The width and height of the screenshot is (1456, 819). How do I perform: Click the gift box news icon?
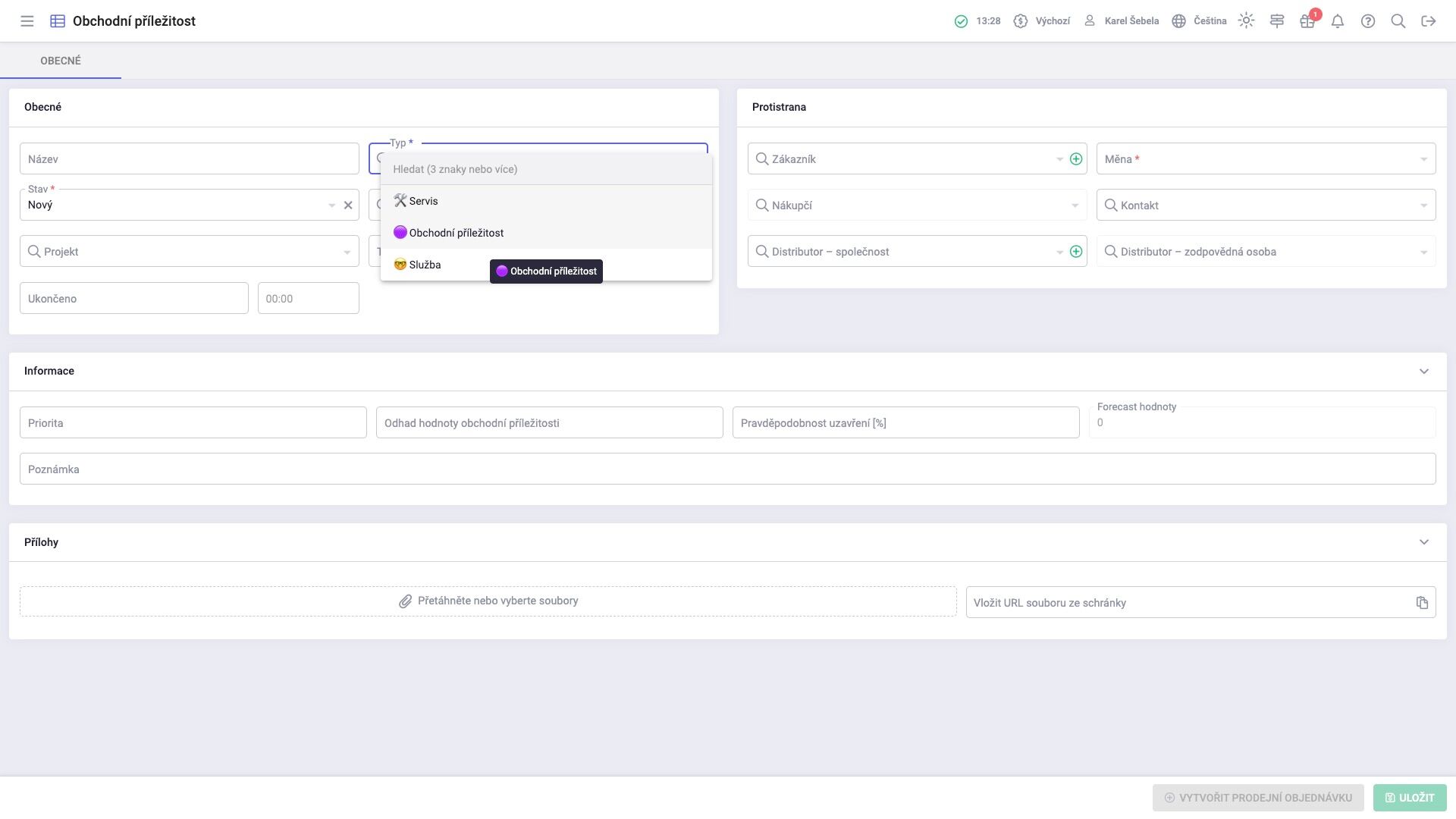coord(1307,21)
